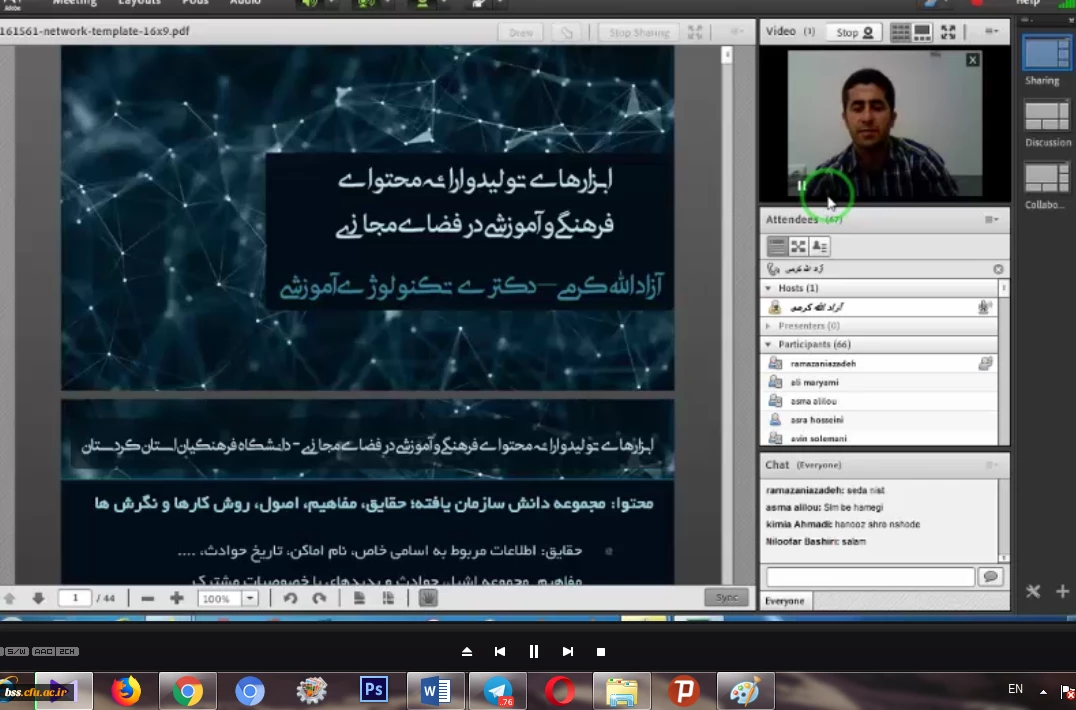Viewport: 1076px width, 710px height.
Task: Zoom in on the shared PDF
Action: click(177, 598)
